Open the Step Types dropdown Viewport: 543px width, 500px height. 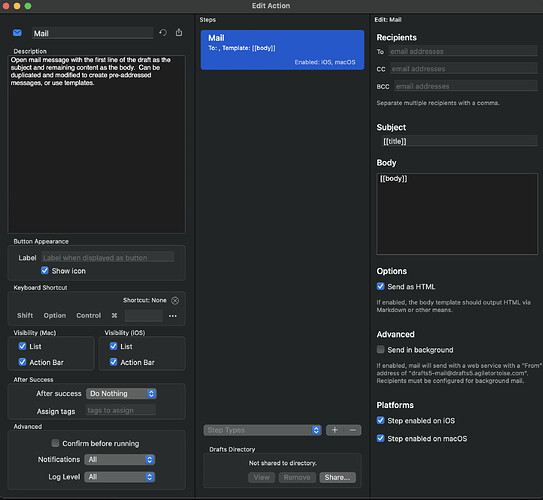262,430
